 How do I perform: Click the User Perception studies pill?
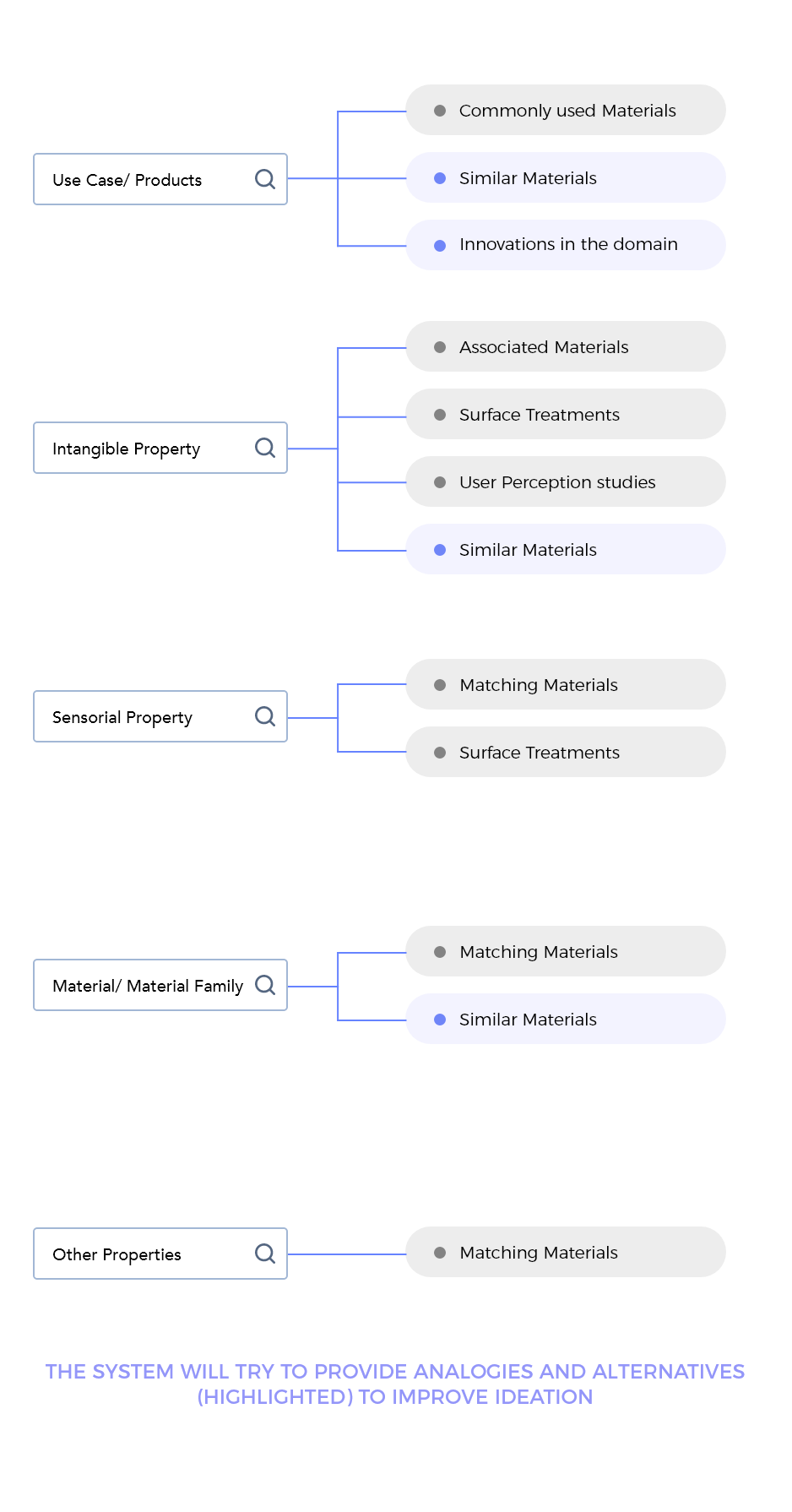566,481
